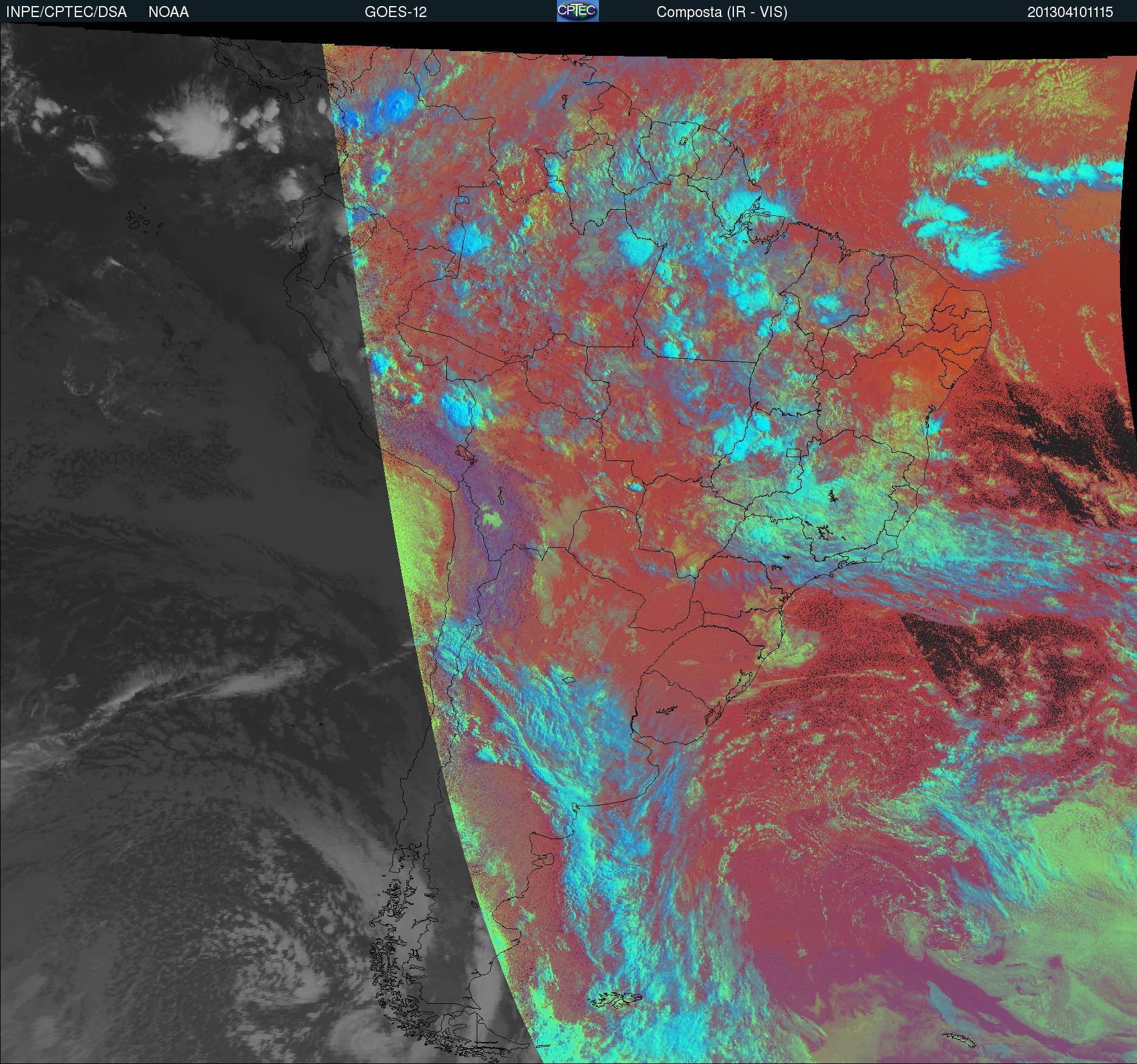Viewport: 1137px width, 1064px height.
Task: Click the Composta (IR - VIS) title
Action: 722,12
